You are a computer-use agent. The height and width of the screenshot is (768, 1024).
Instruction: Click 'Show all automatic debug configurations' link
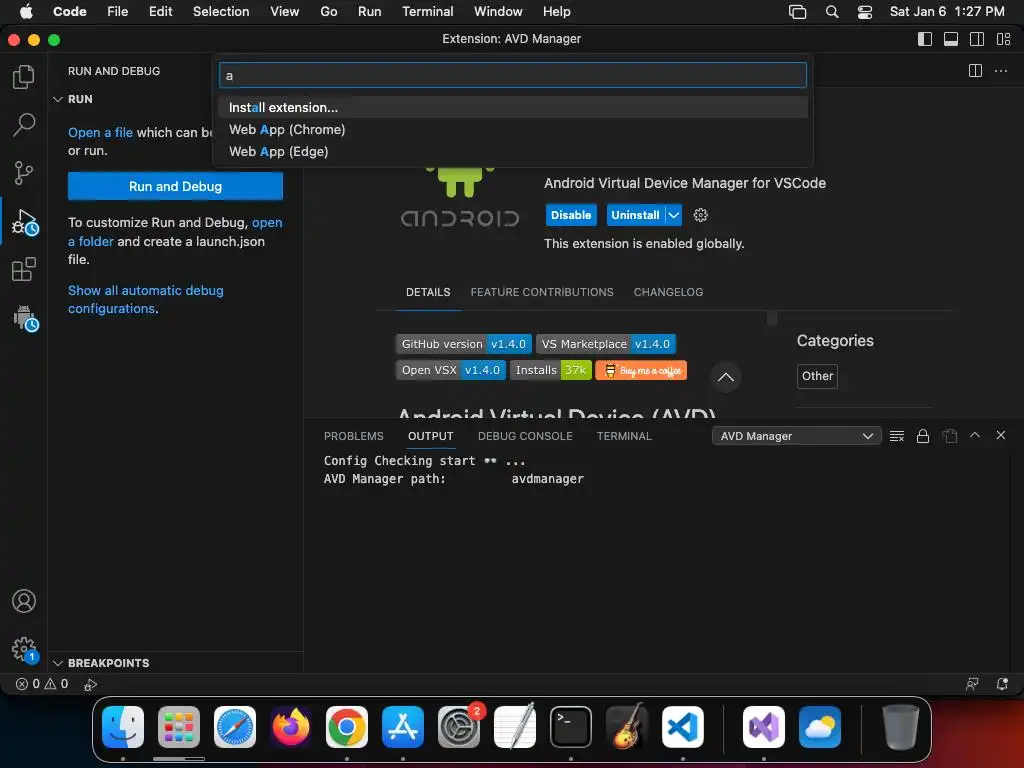pyautogui.click(x=146, y=299)
